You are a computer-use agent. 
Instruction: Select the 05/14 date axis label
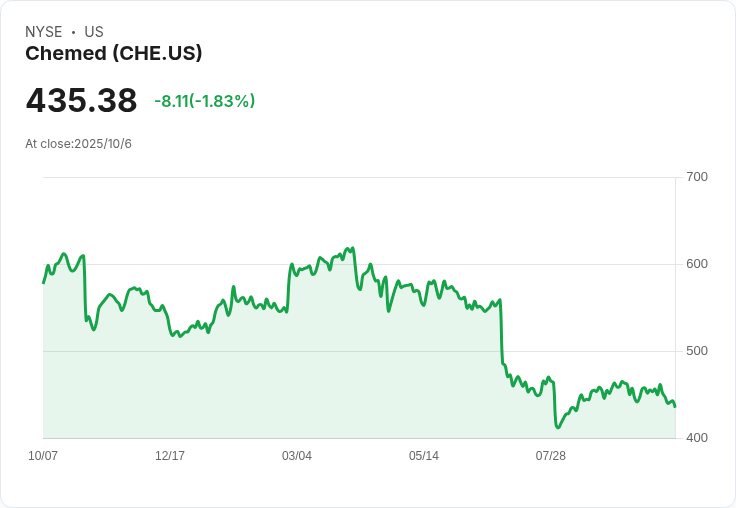tap(424, 456)
